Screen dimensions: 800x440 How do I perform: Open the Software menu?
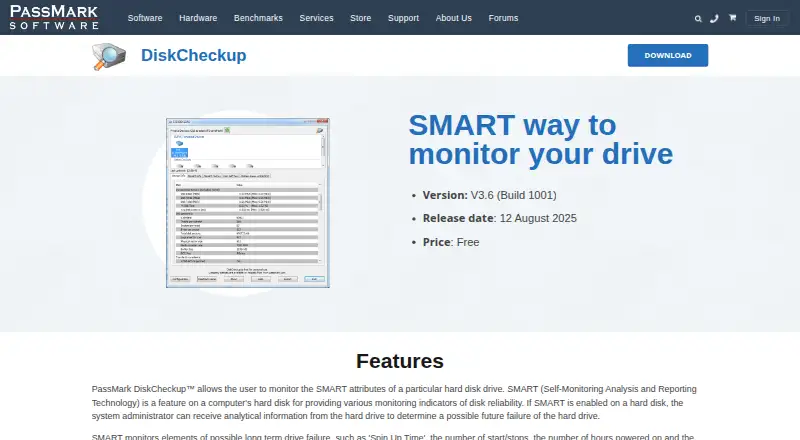point(145,18)
